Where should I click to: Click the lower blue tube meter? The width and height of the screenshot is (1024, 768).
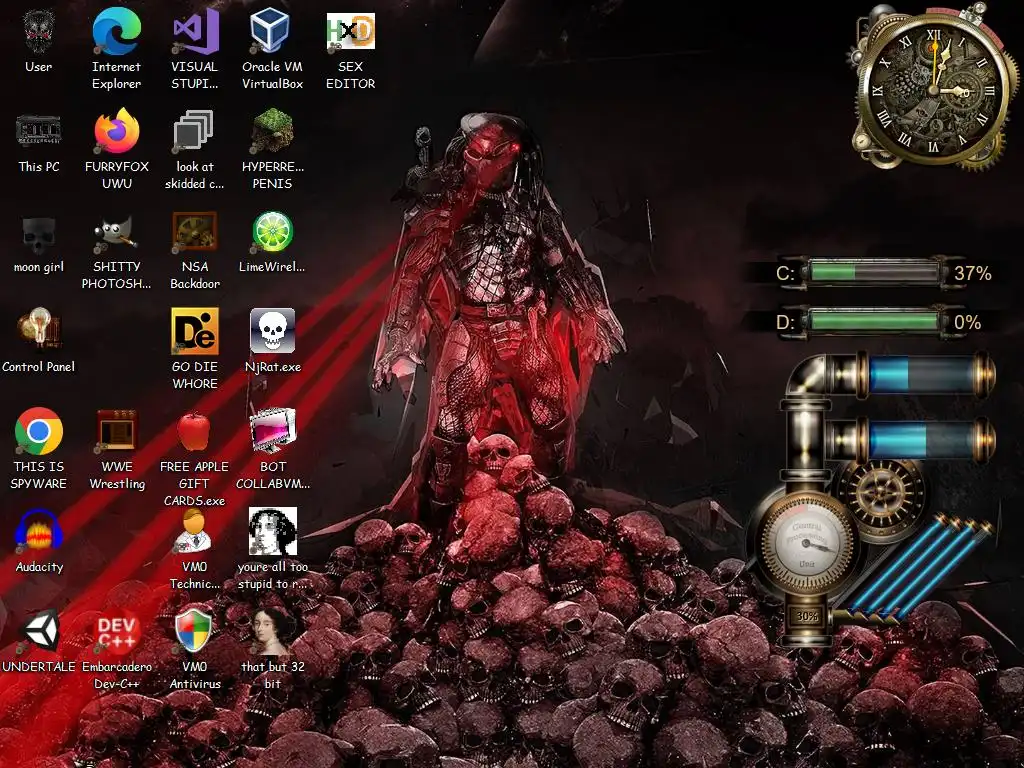pos(927,439)
